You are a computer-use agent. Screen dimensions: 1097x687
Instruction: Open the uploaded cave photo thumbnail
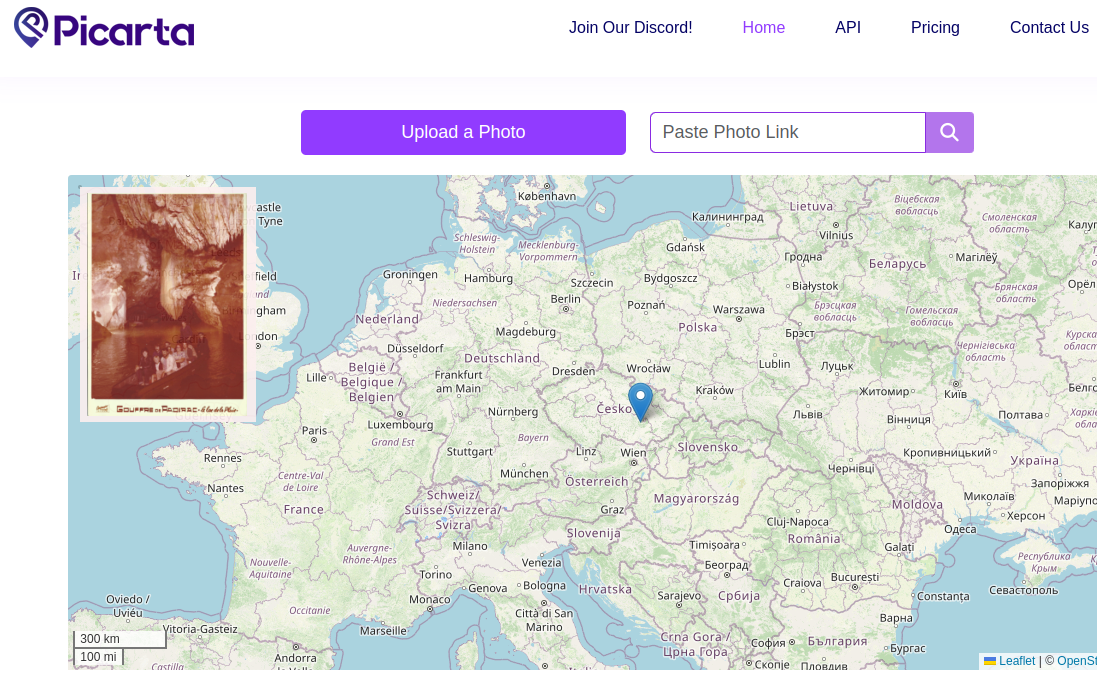pos(168,304)
